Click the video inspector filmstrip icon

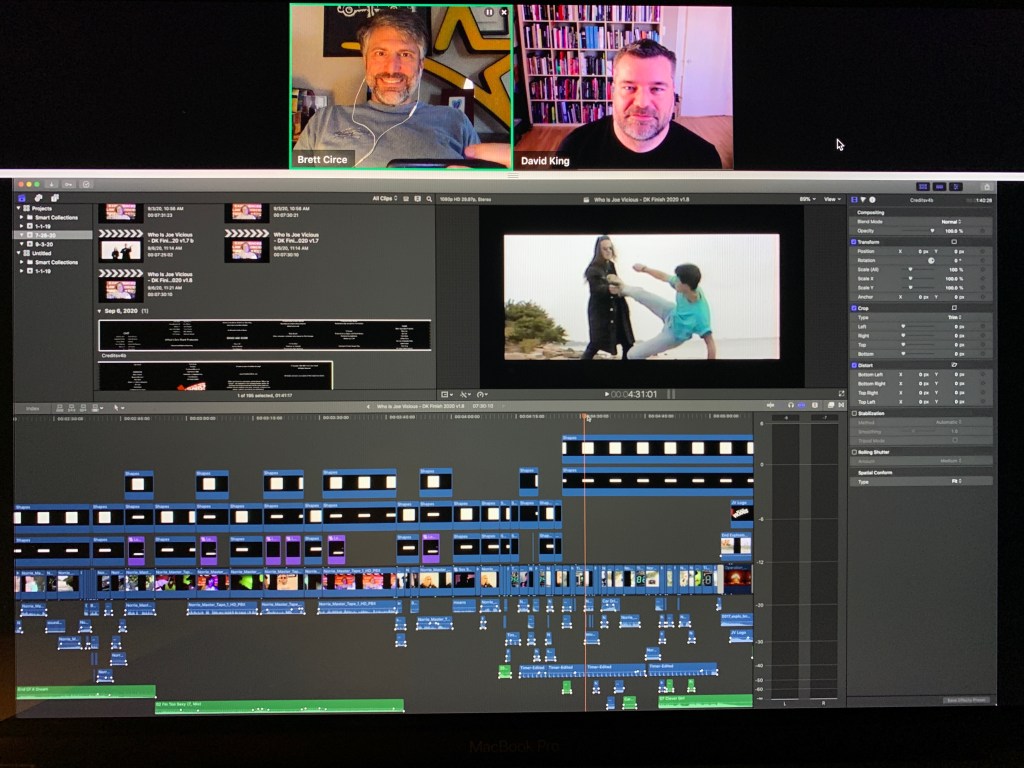(x=854, y=200)
